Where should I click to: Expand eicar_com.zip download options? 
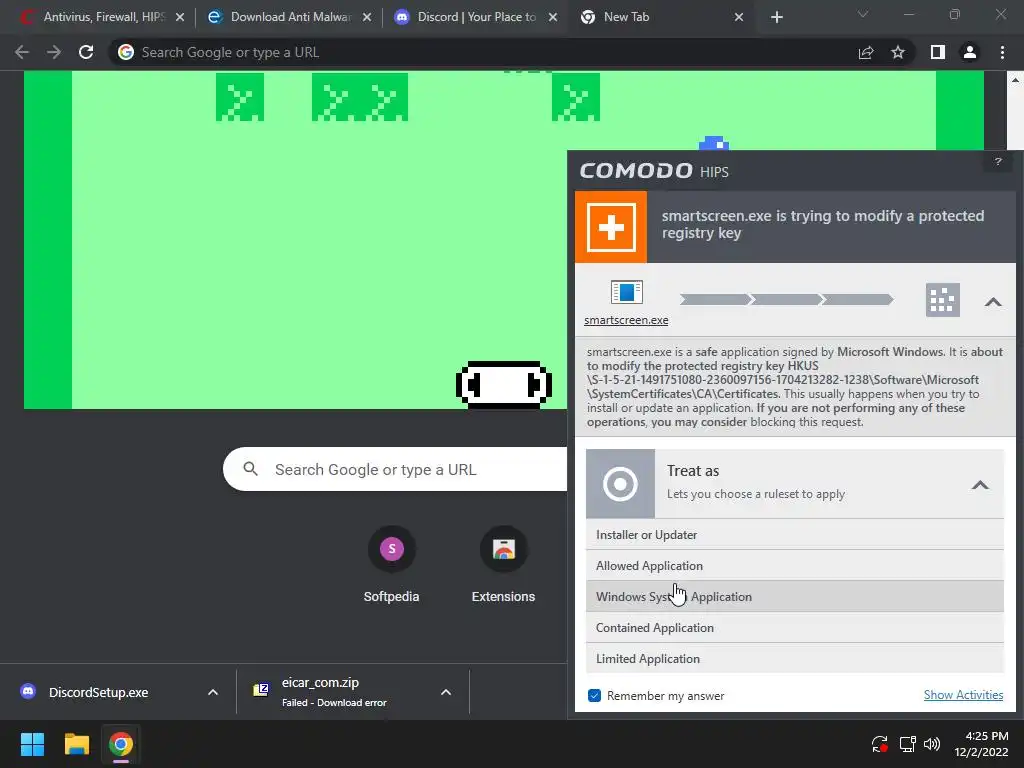pos(446,692)
